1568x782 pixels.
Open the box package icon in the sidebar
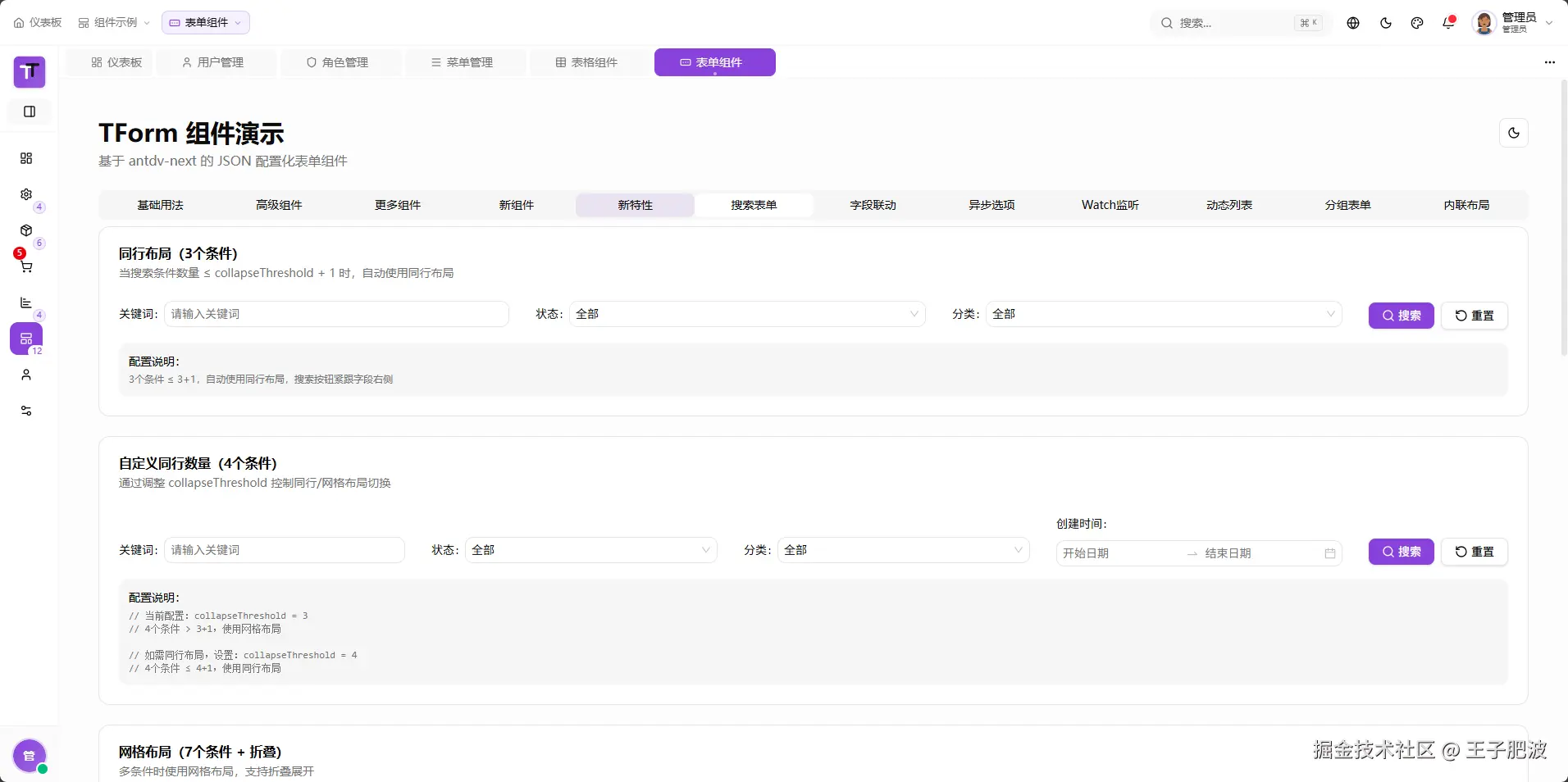pos(26,230)
